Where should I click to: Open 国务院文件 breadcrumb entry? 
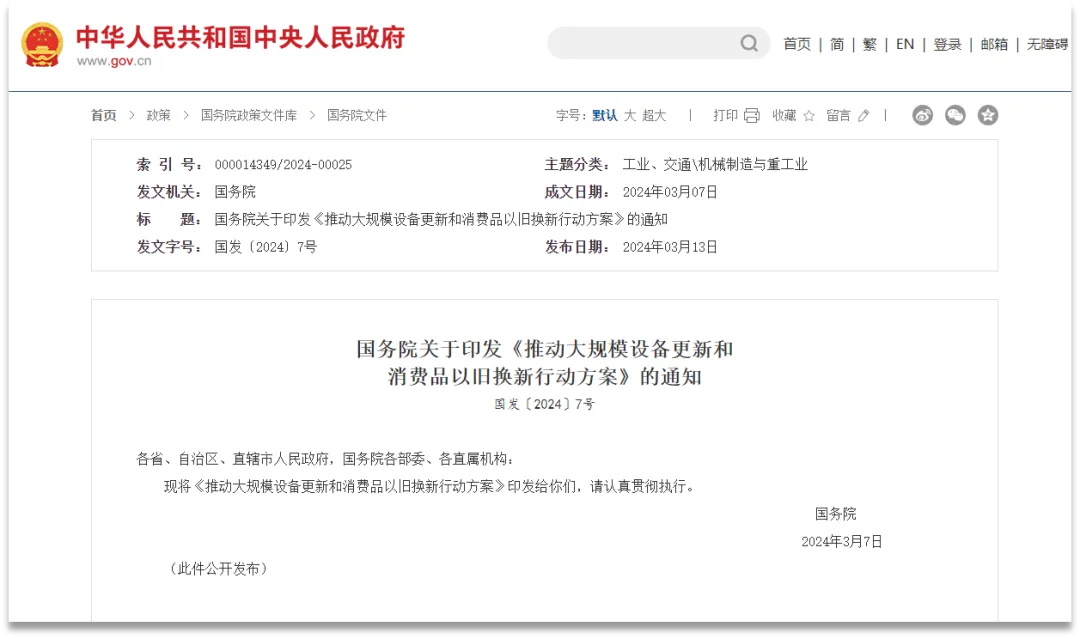(x=356, y=115)
